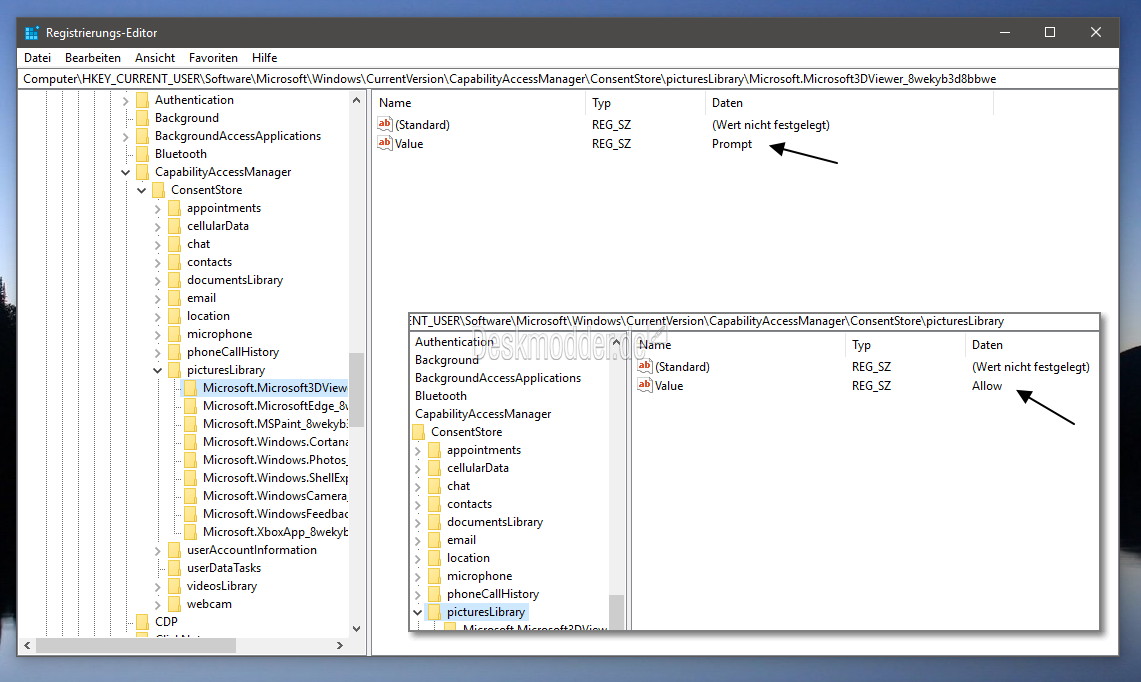This screenshot has width=1141, height=682.
Task: Expand the documentsLibrary key in main tree
Action: tap(157, 280)
